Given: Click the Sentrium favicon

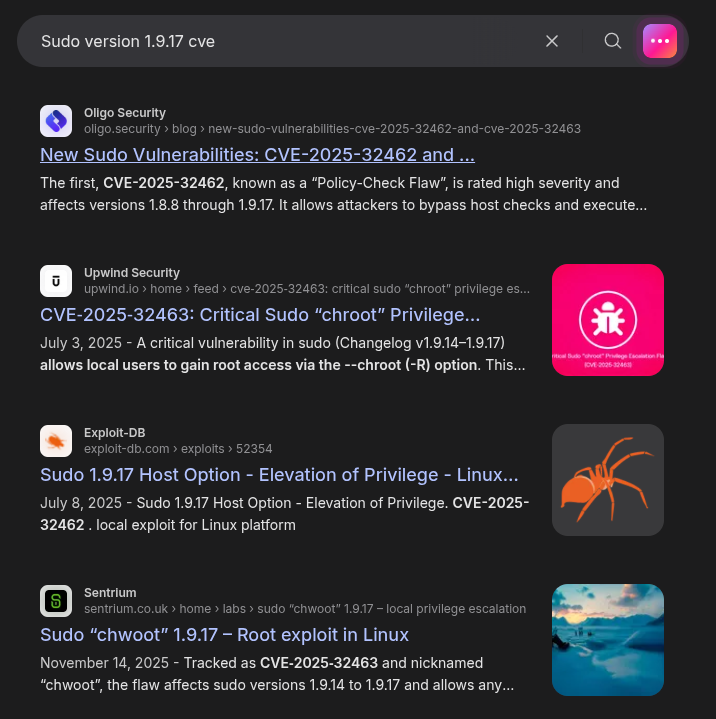Looking at the screenshot, I should 56,601.
